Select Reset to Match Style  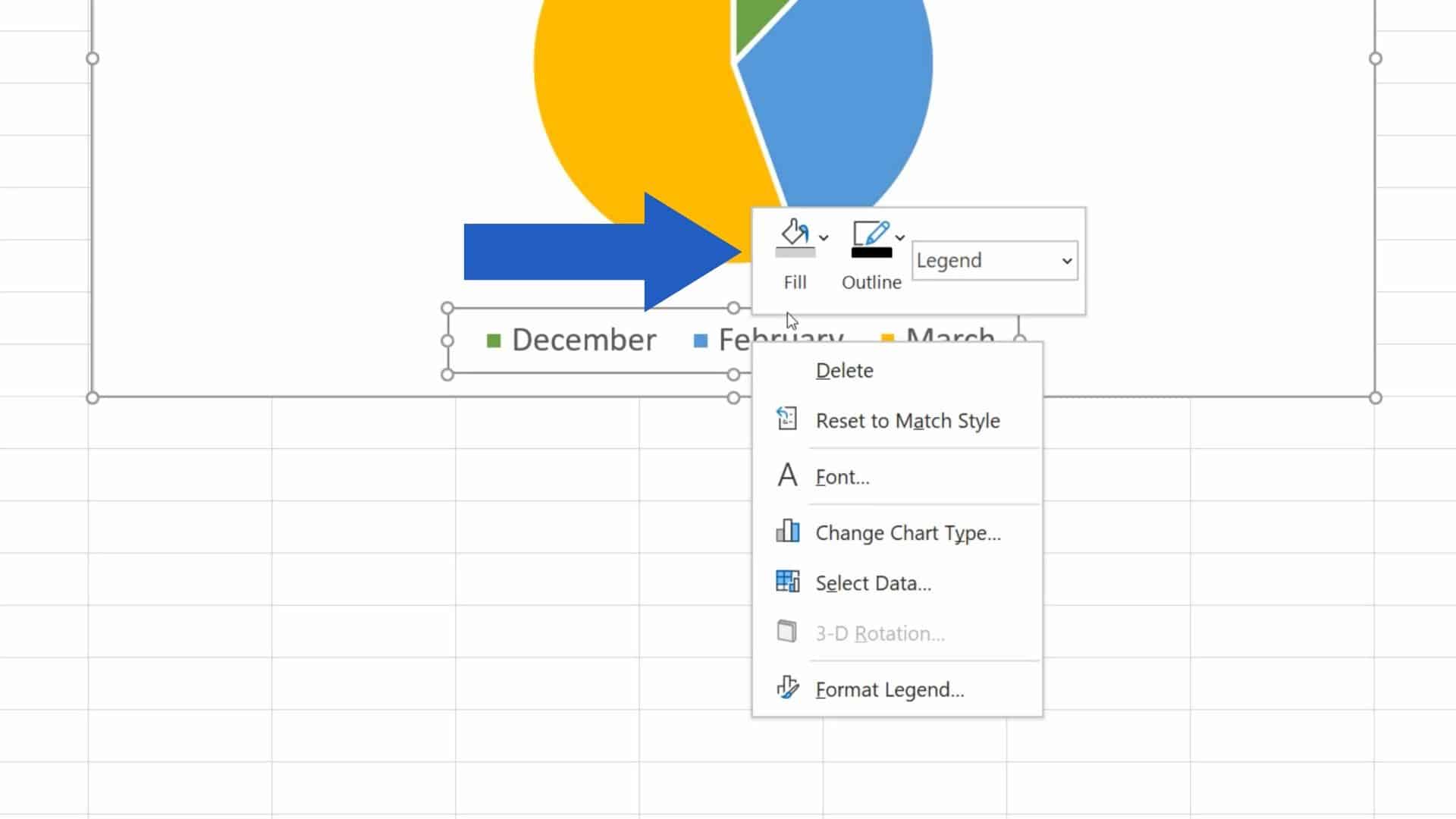(897, 421)
